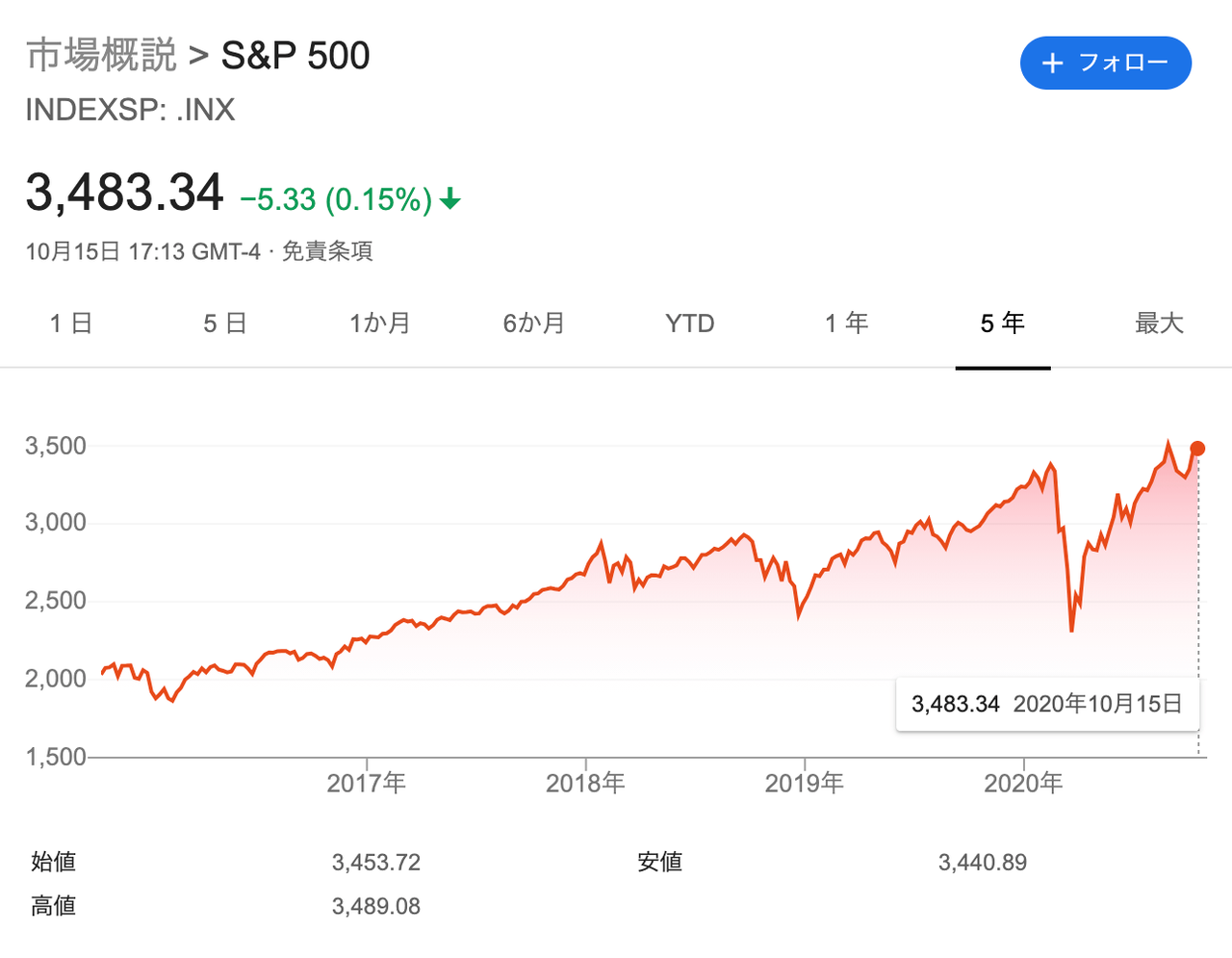Click the 2019年 axis label
The width and height of the screenshot is (1232, 958).
point(805,783)
